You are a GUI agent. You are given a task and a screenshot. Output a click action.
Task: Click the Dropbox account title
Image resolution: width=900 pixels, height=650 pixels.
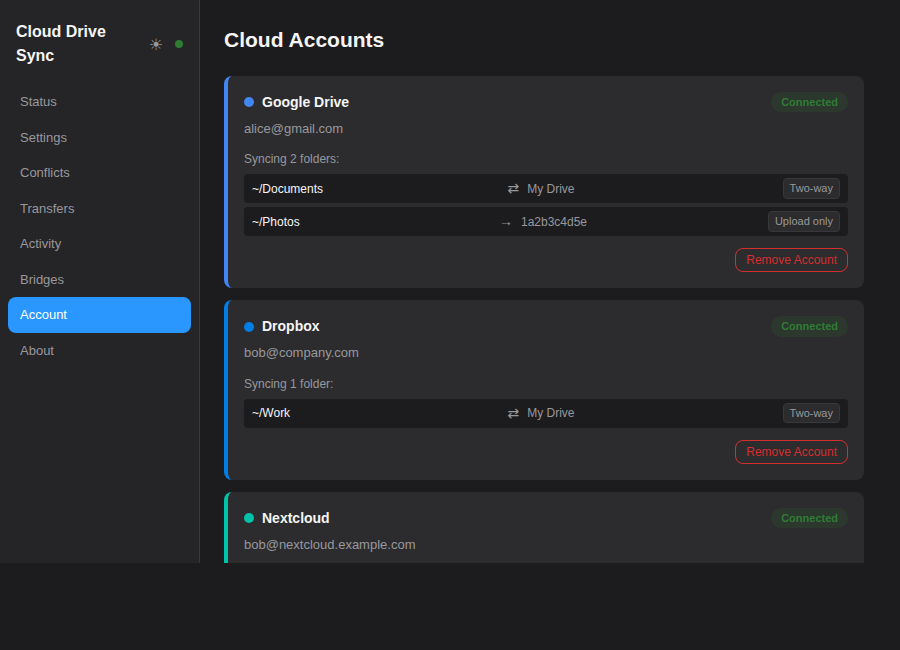290,326
